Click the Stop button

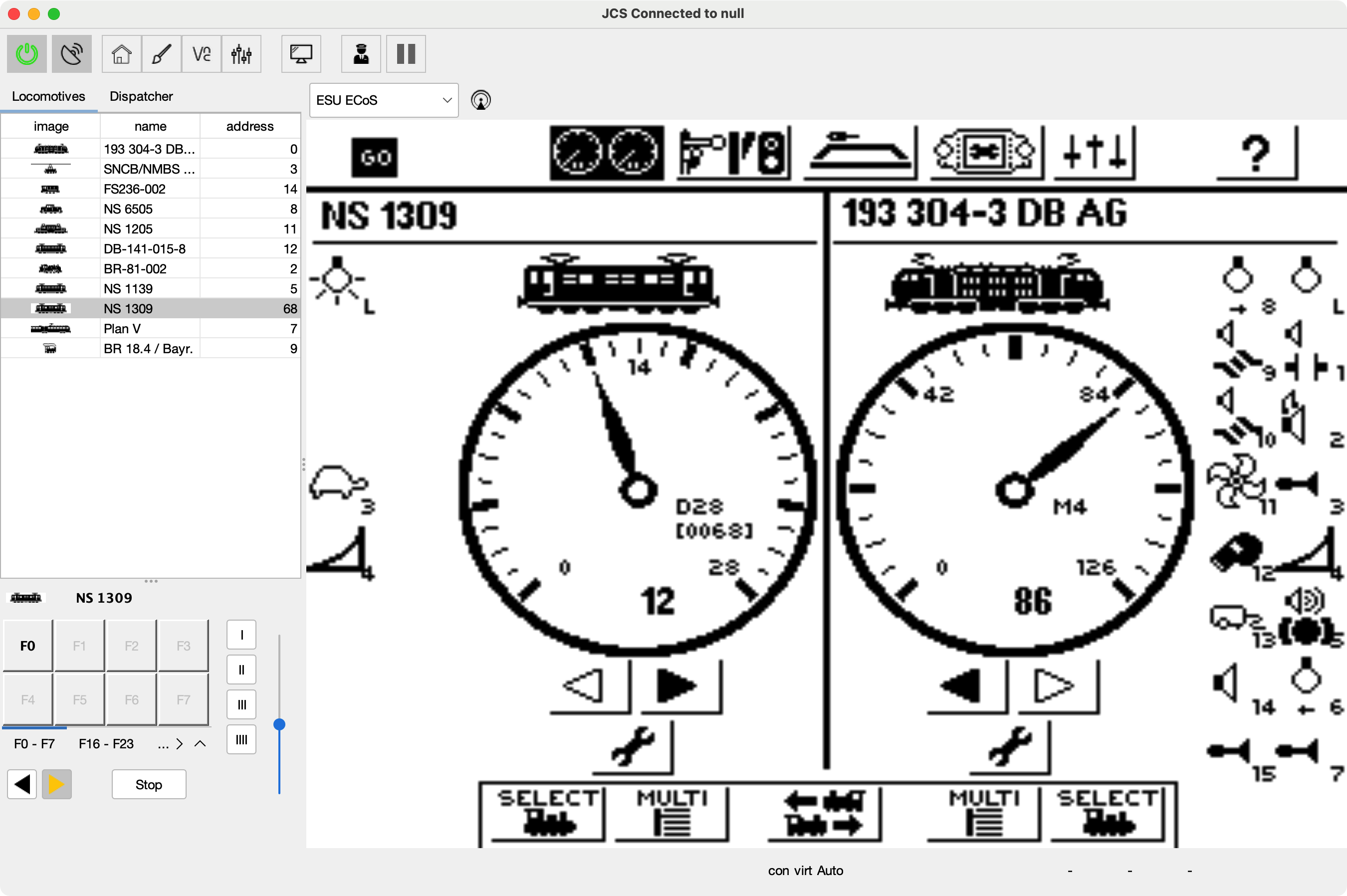[x=149, y=784]
